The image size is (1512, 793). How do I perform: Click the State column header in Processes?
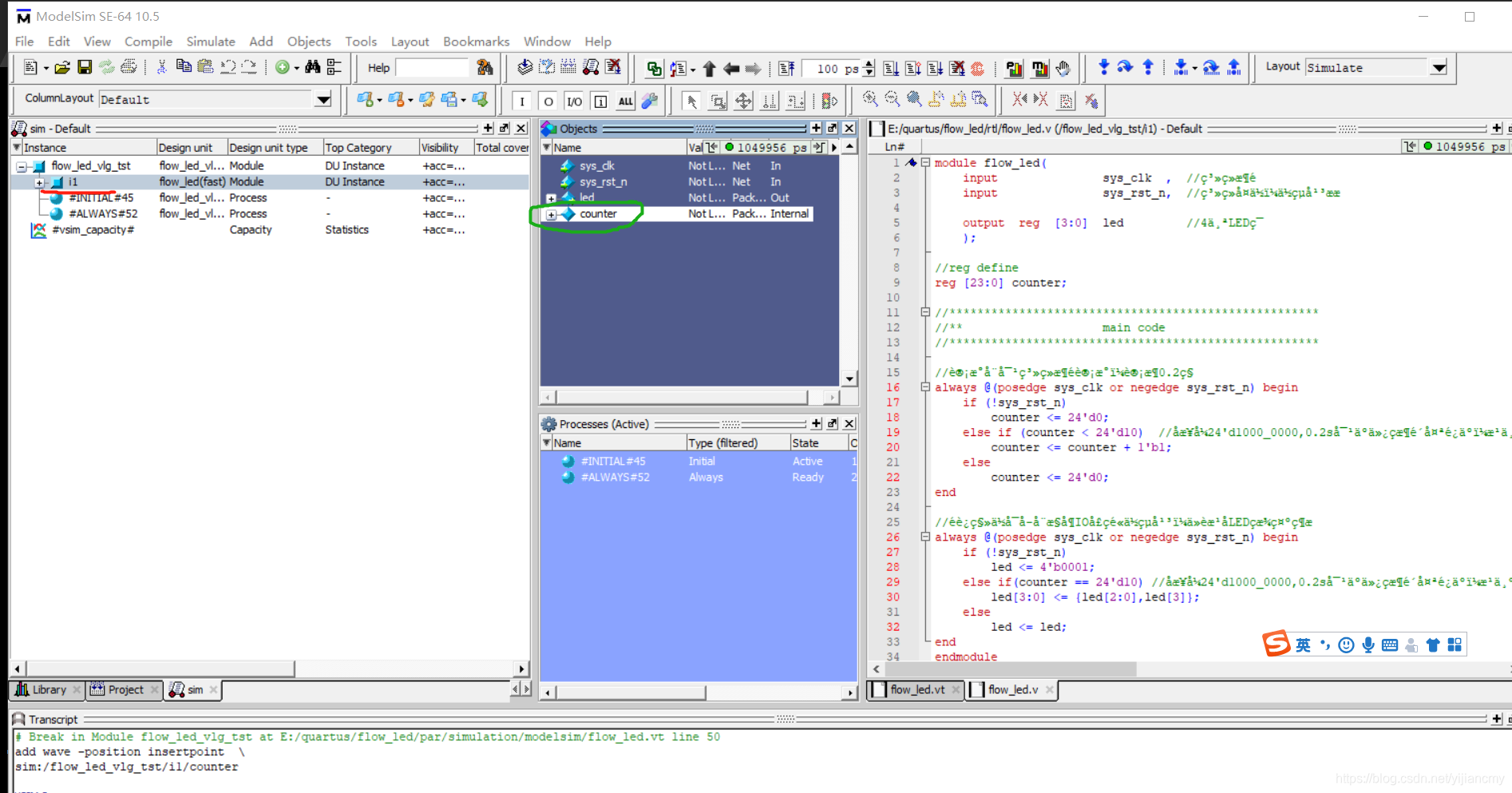pyautogui.click(x=818, y=443)
